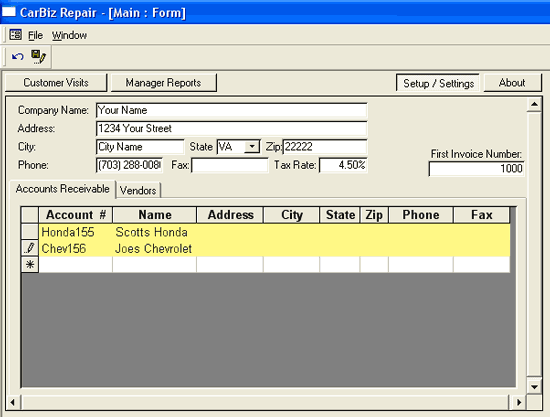Select the Accounts Receivable tab
The width and height of the screenshot is (550, 417).
[62, 189]
